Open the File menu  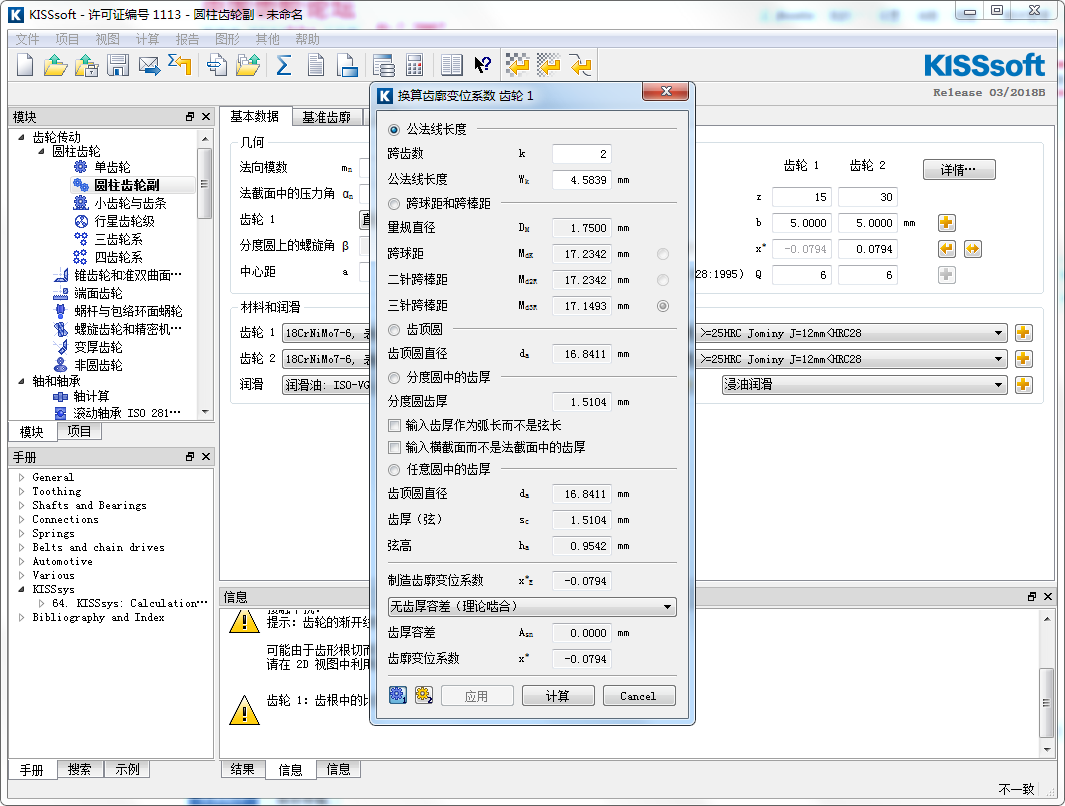tap(28, 39)
